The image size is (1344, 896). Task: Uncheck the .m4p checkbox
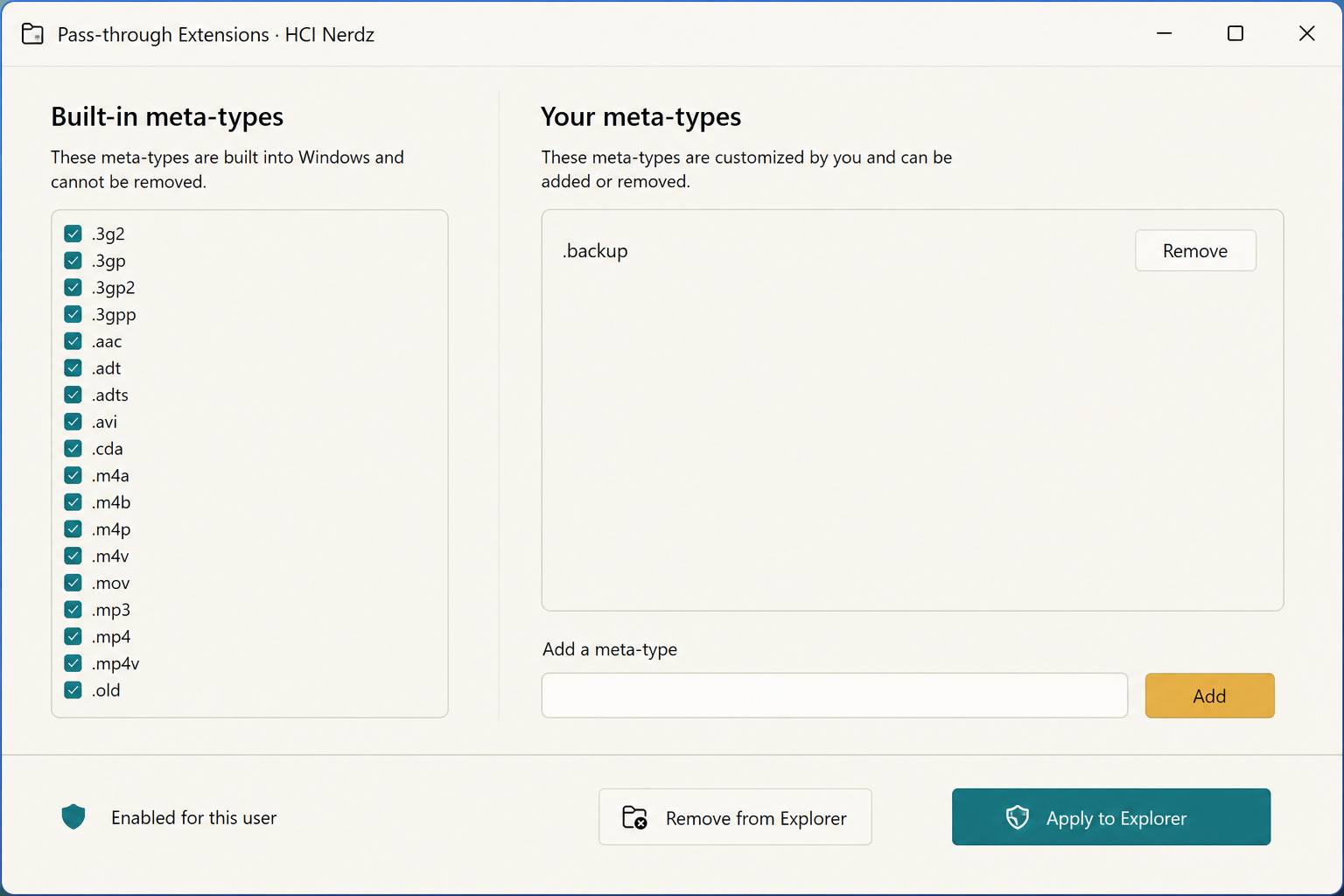(73, 529)
